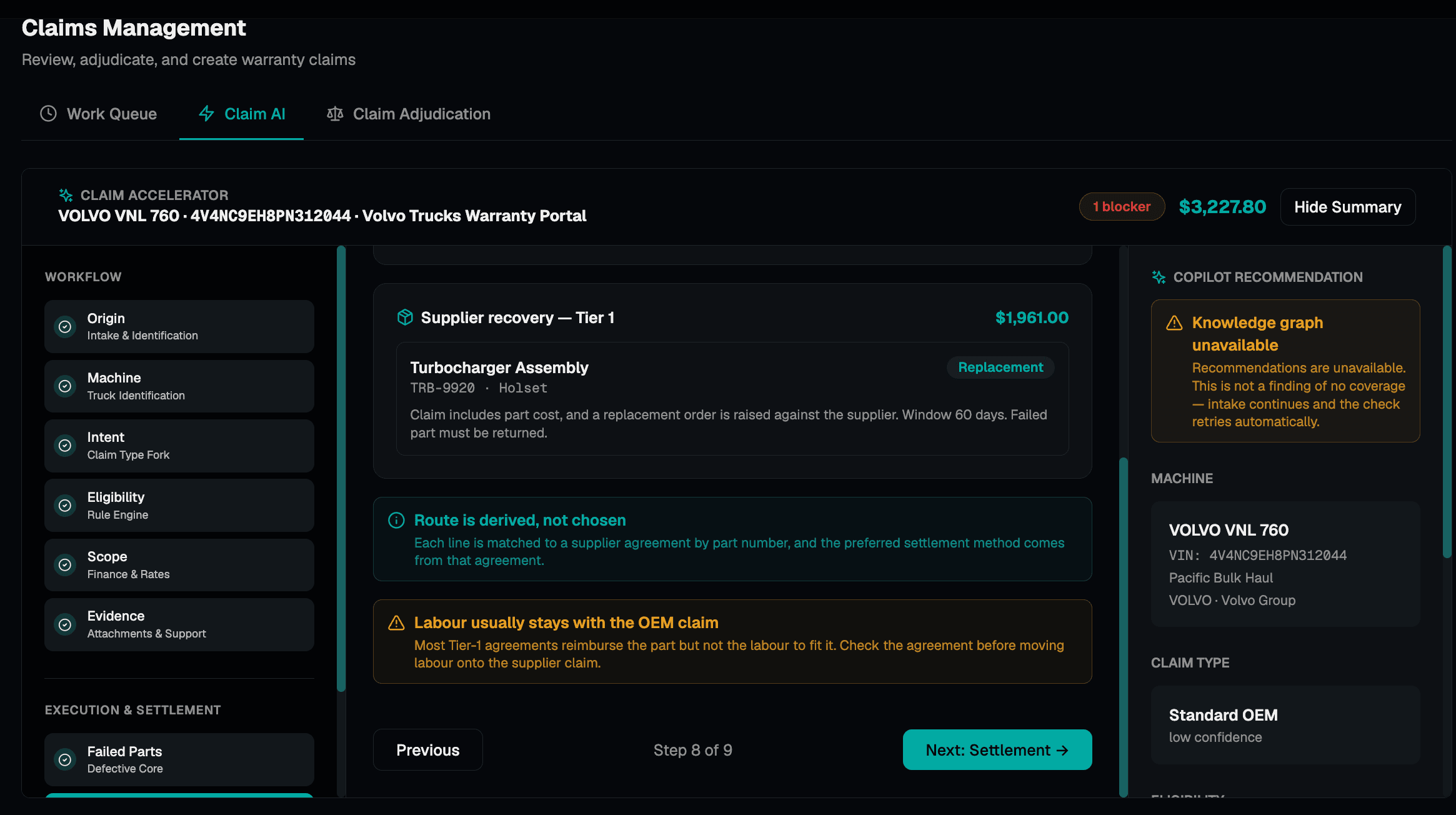
Task: Click the 1 blocker badge
Action: [1122, 207]
